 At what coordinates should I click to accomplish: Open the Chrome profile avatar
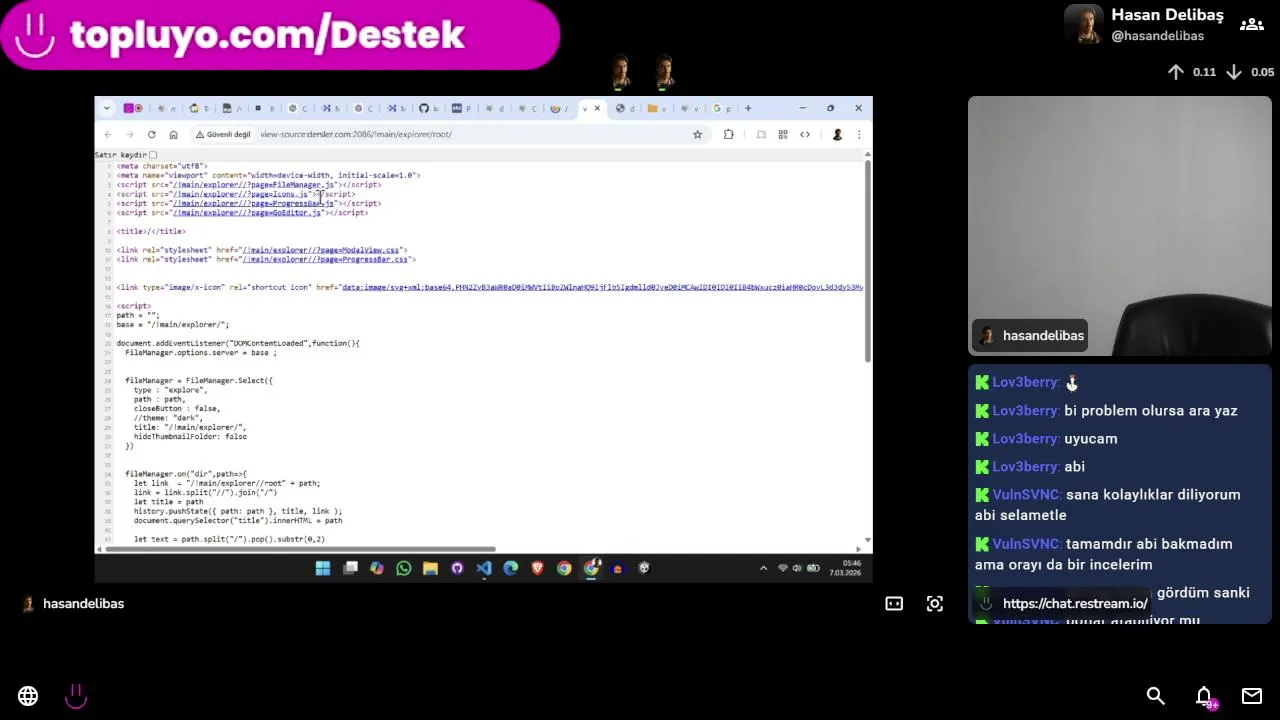pyautogui.click(x=837, y=134)
